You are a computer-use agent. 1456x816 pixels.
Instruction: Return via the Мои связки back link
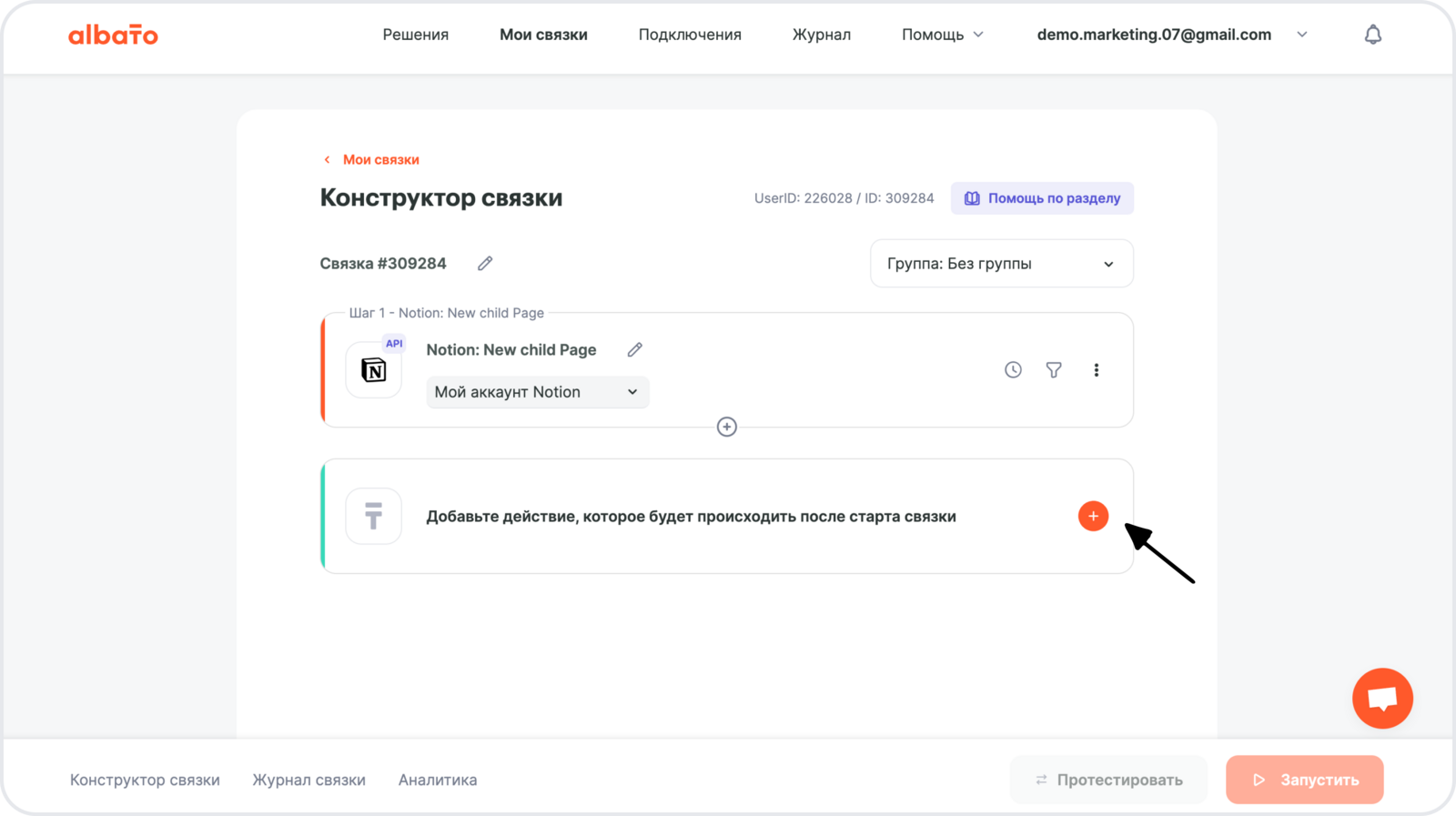(x=379, y=159)
